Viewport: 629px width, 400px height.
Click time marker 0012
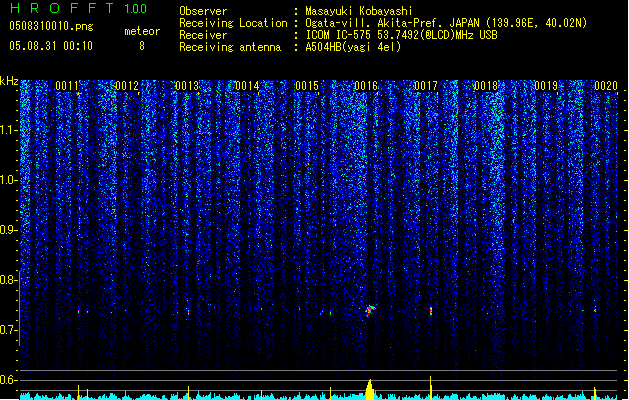(x=127, y=86)
